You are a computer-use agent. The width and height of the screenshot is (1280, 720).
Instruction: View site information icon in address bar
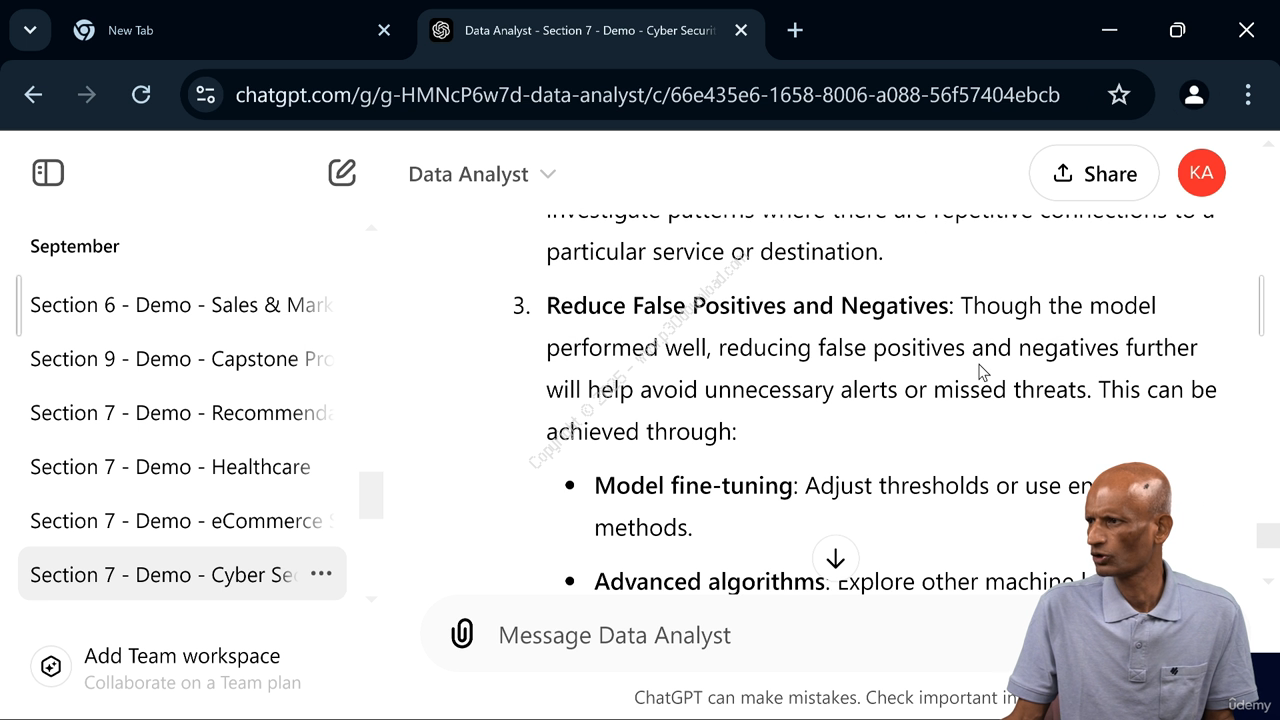(x=205, y=95)
